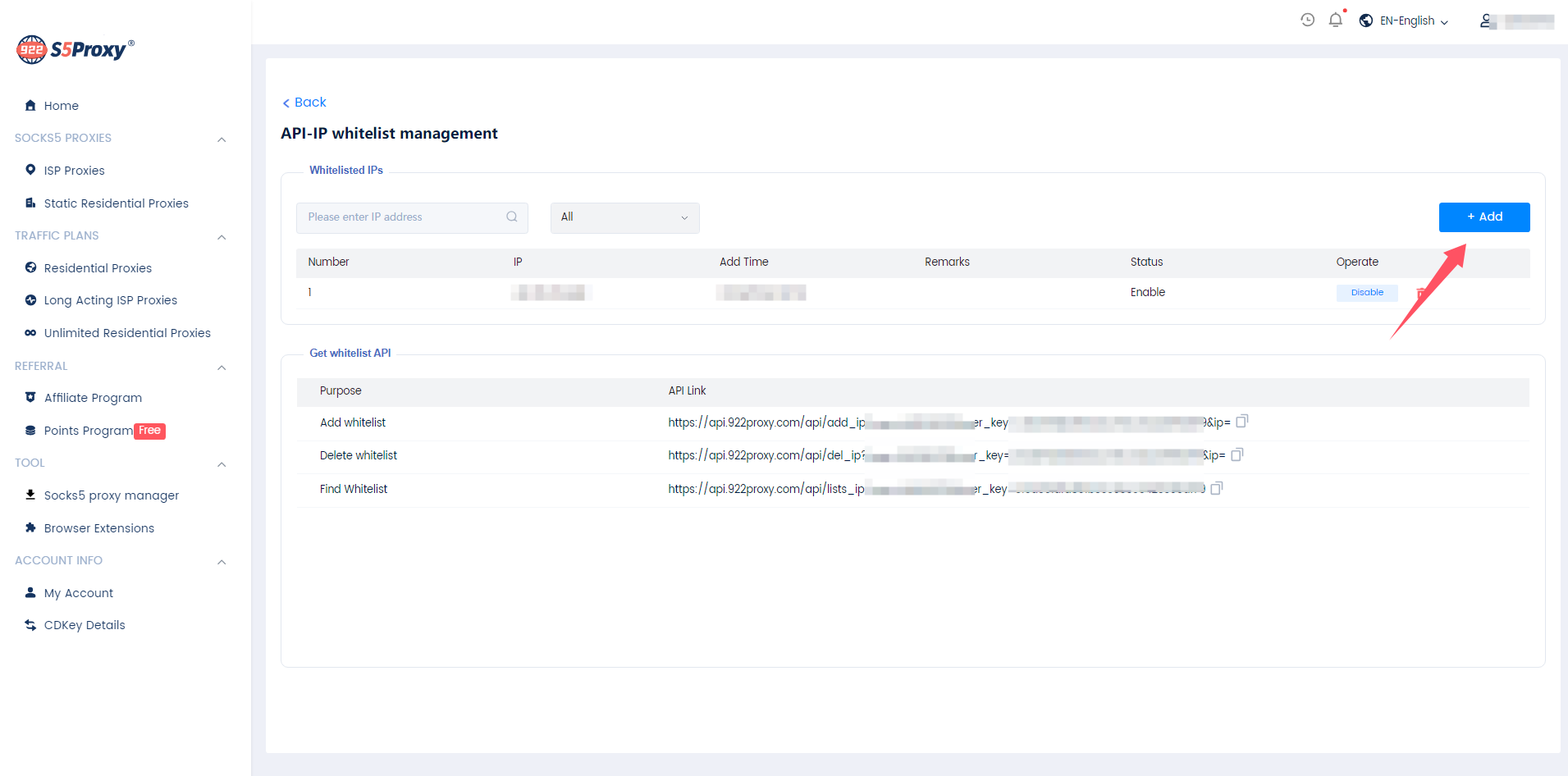1568x776 pixels.
Task: Open Residential Proxies in sidebar
Action: point(98,268)
